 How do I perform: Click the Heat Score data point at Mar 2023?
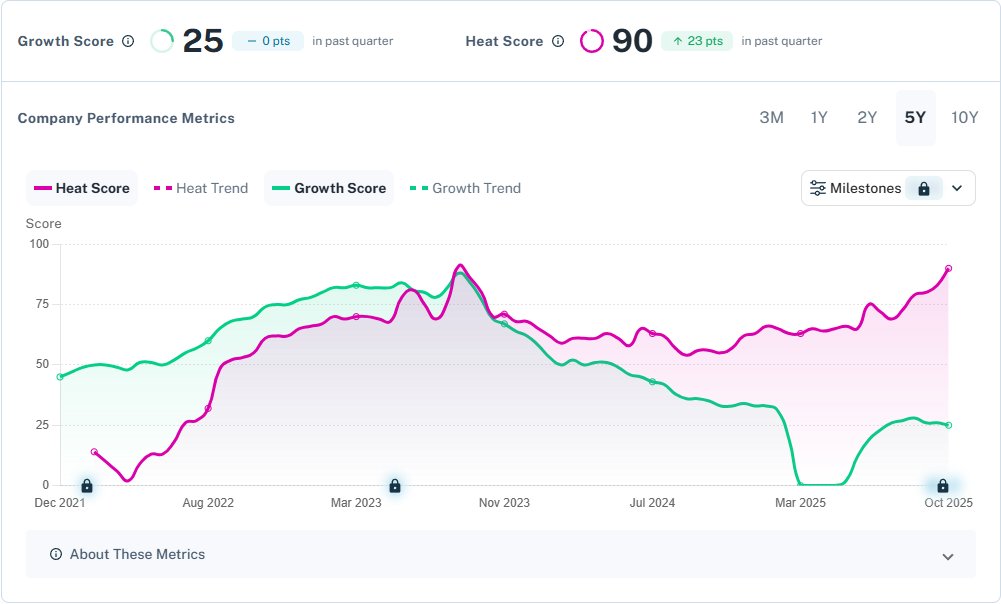(x=356, y=317)
